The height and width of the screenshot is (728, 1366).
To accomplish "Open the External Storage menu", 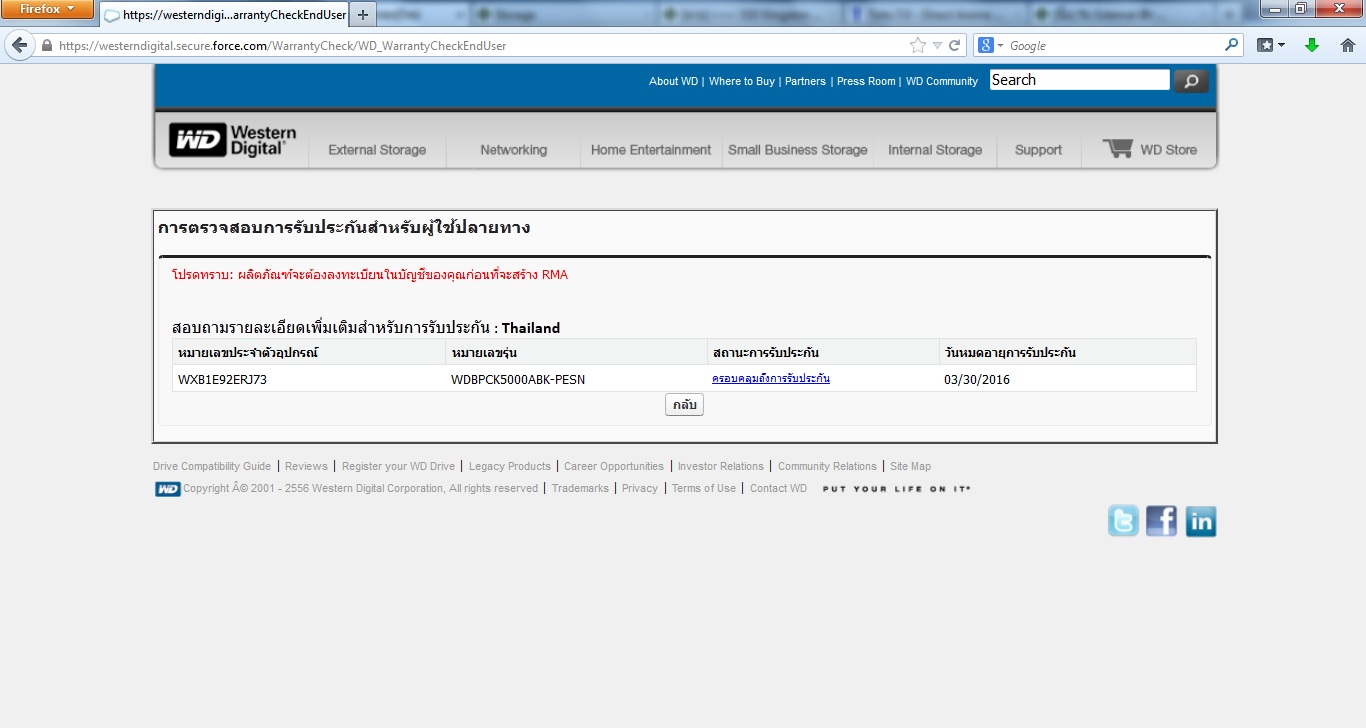I will coord(377,150).
